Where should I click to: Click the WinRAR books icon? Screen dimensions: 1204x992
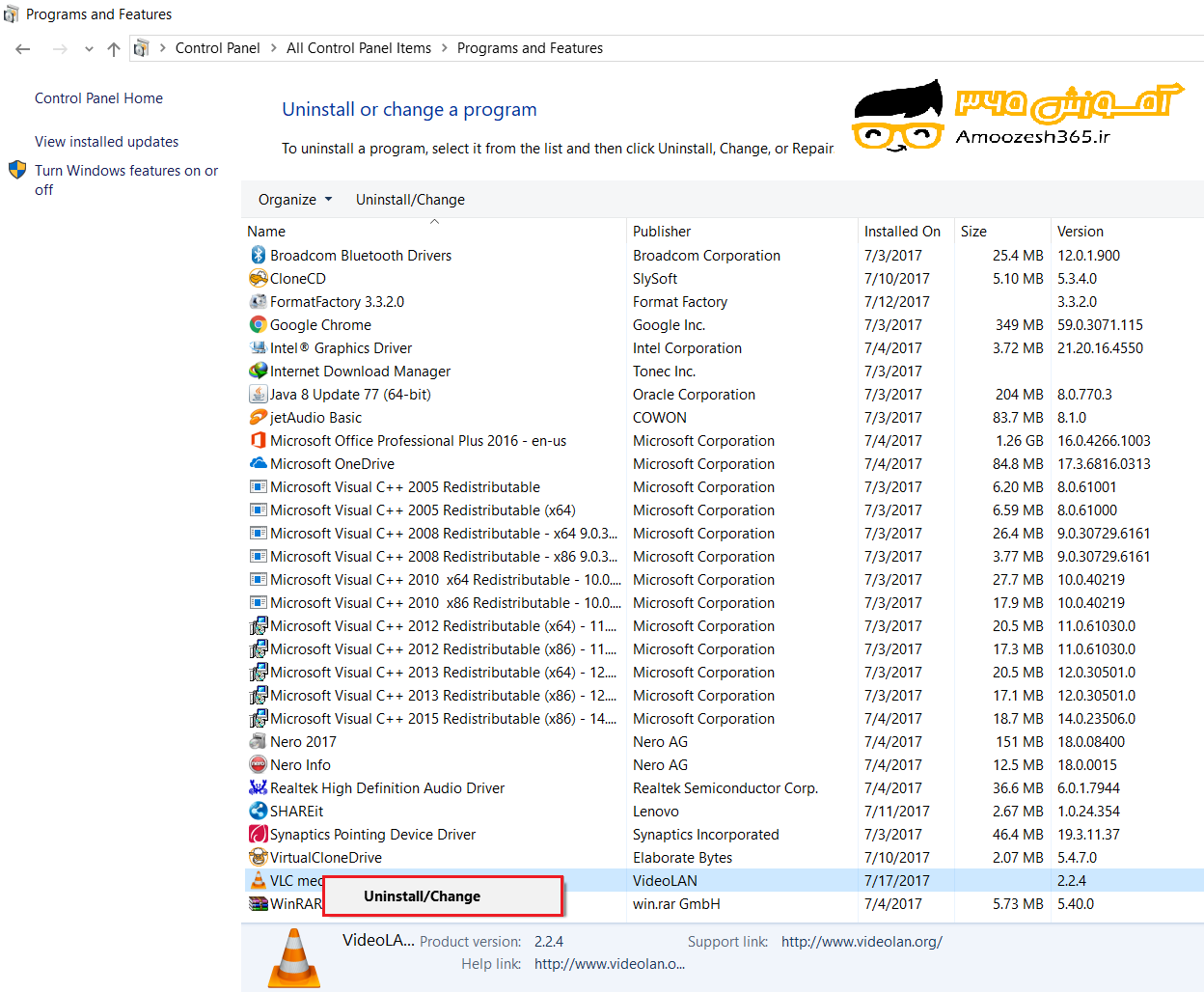(258, 903)
